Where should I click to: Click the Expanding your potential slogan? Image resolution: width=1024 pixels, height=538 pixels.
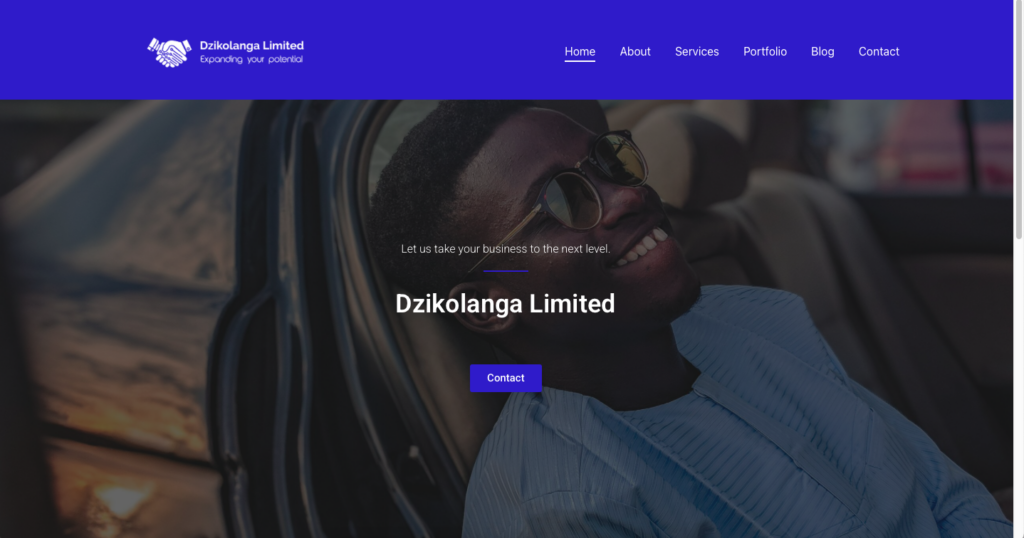pyautogui.click(x=251, y=59)
